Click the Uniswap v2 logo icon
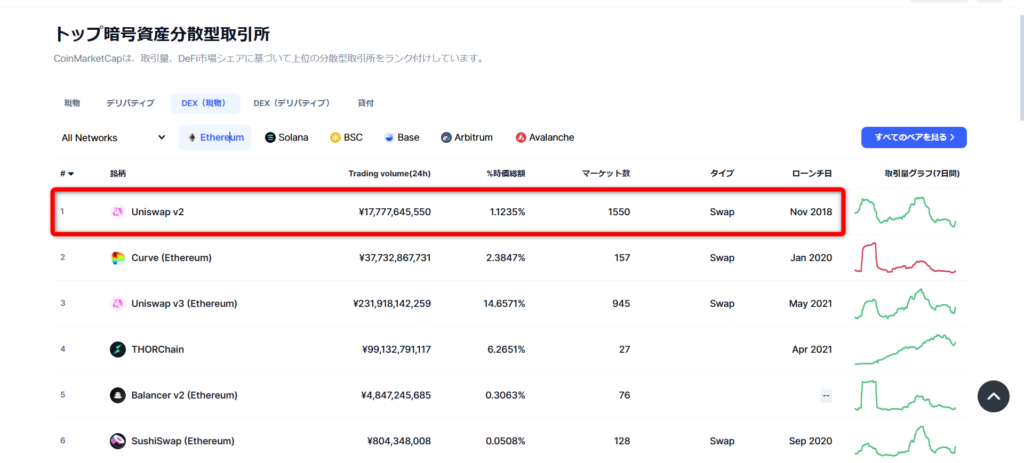1024x463 pixels. pyautogui.click(x=118, y=212)
